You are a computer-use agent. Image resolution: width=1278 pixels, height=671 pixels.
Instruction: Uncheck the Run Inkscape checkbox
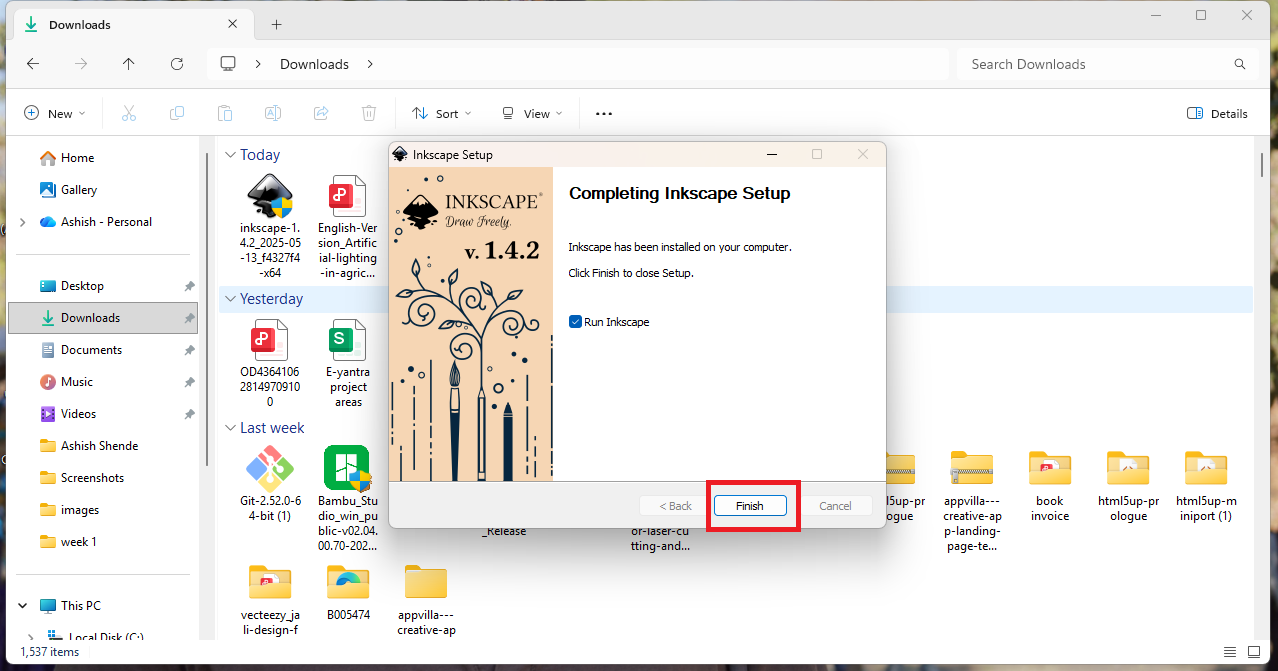575,322
